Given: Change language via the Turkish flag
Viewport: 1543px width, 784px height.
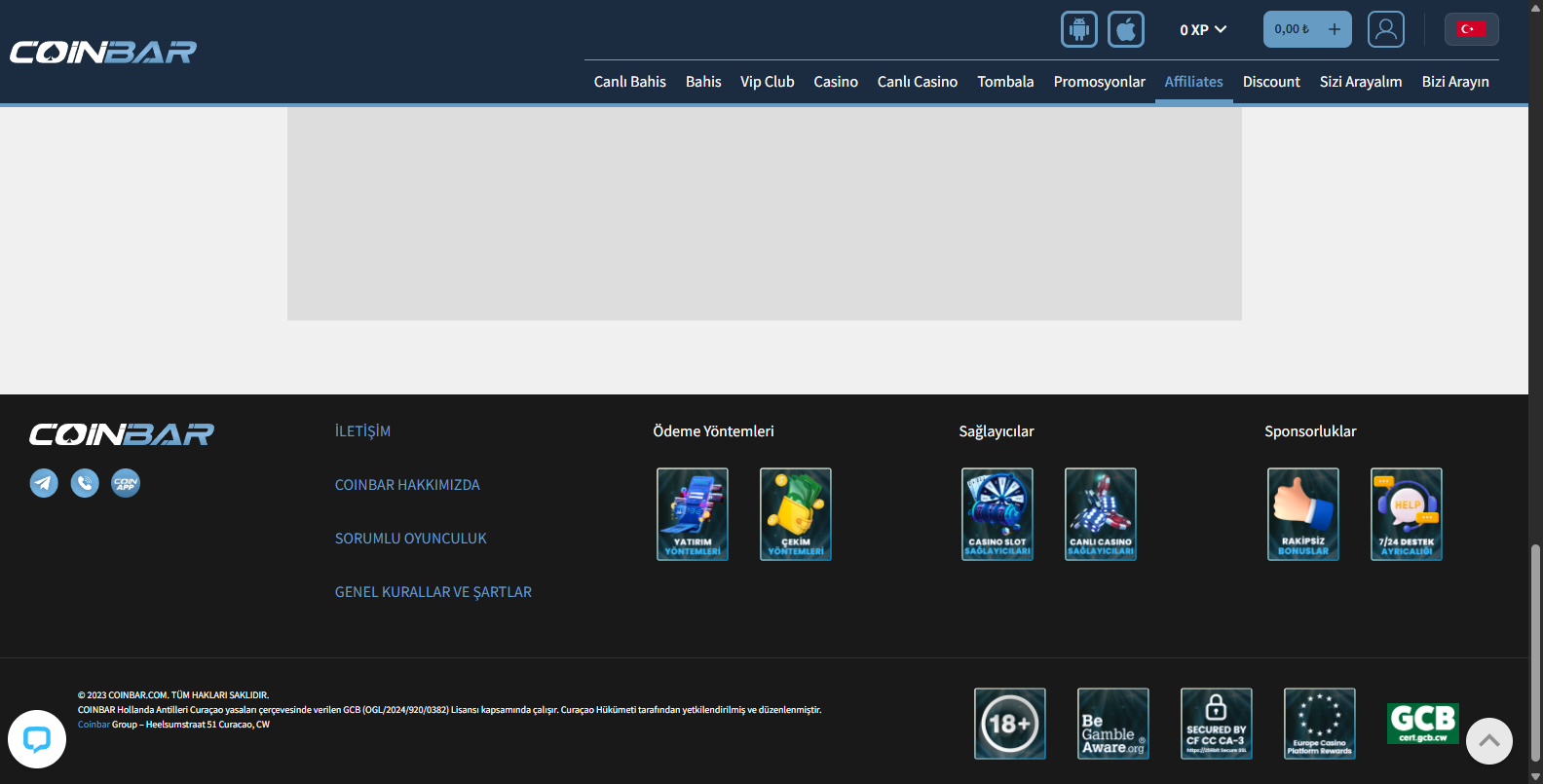Looking at the screenshot, I should (1471, 29).
